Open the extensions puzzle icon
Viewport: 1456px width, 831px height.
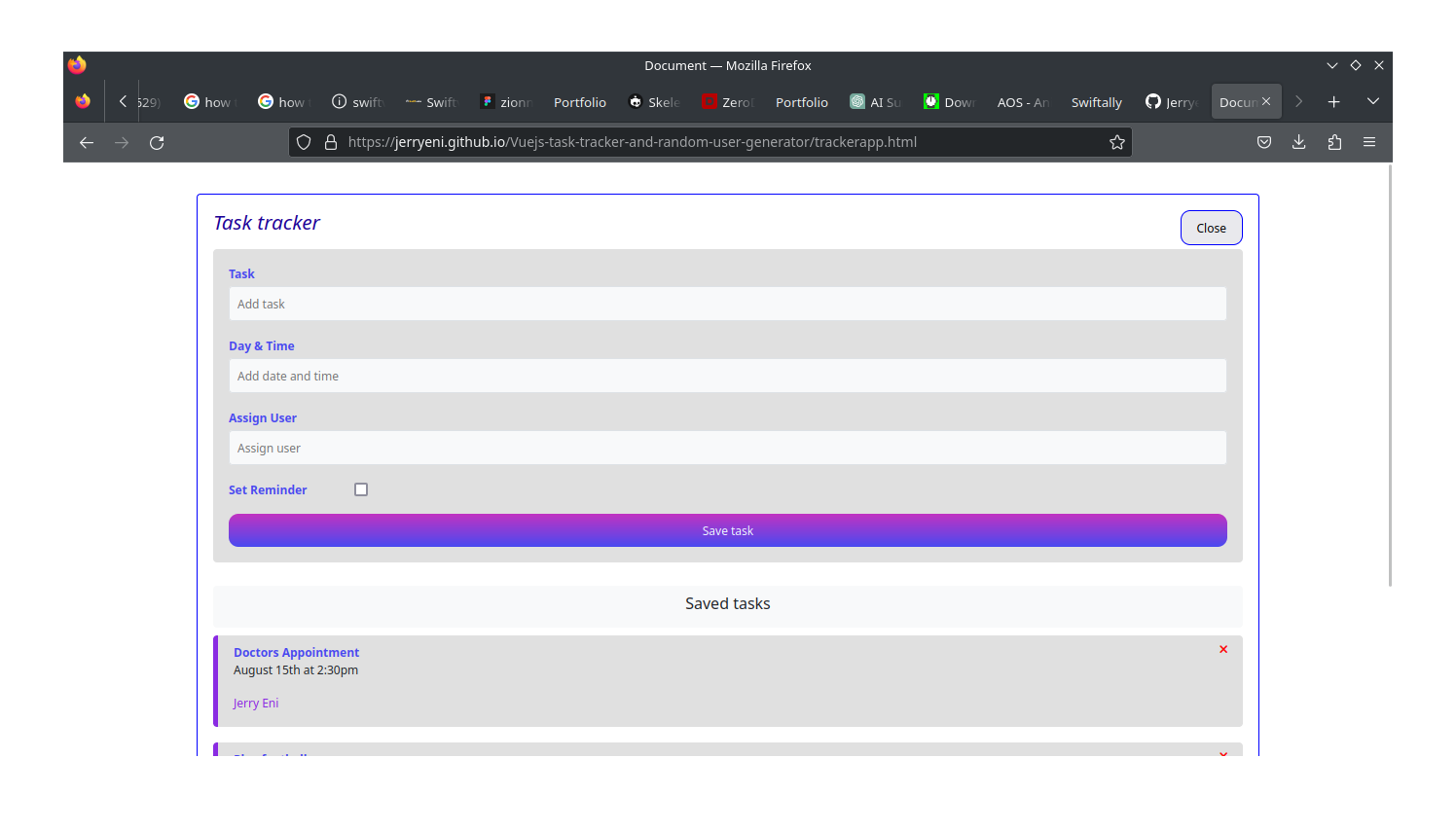click(x=1334, y=142)
